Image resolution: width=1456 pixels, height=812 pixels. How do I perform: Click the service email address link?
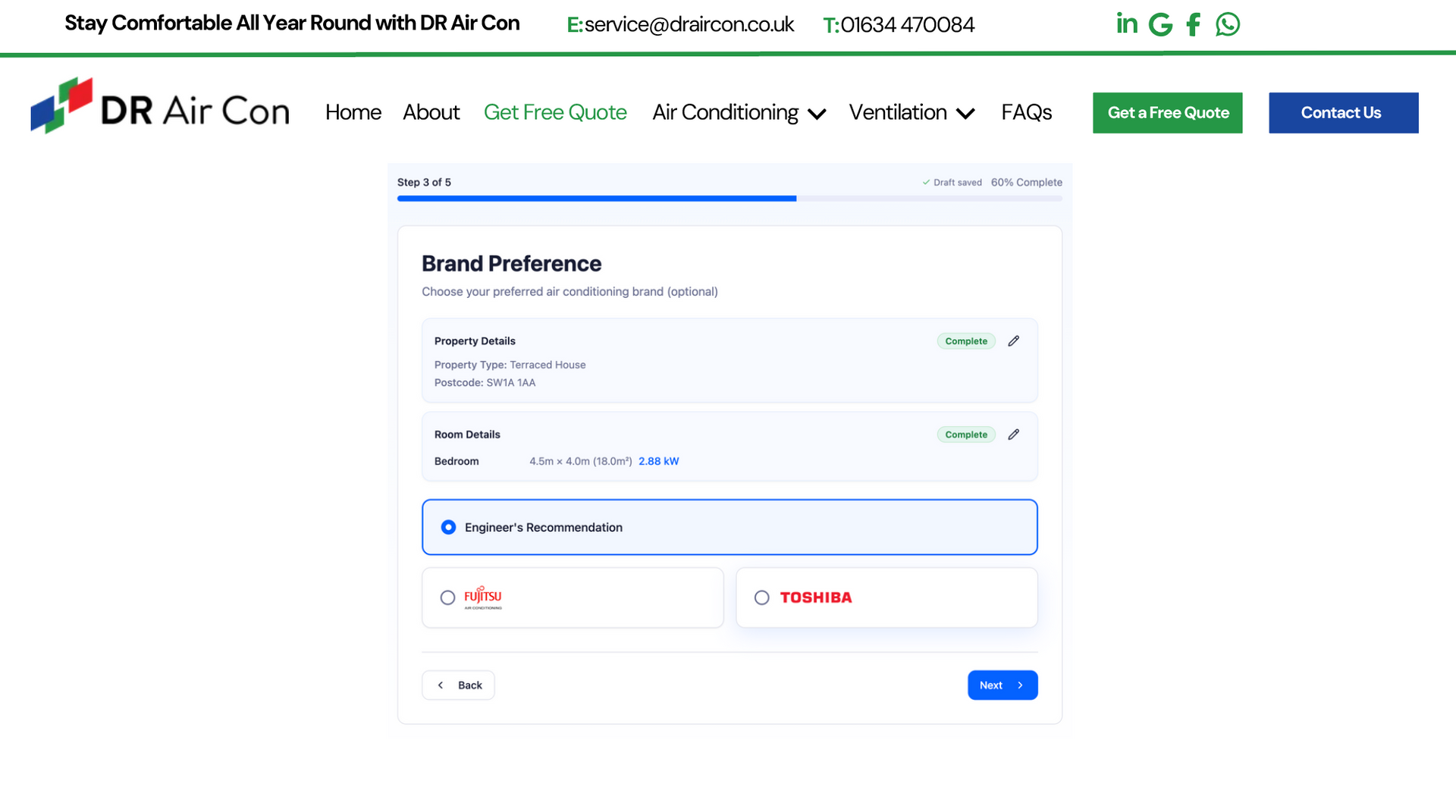click(x=689, y=24)
